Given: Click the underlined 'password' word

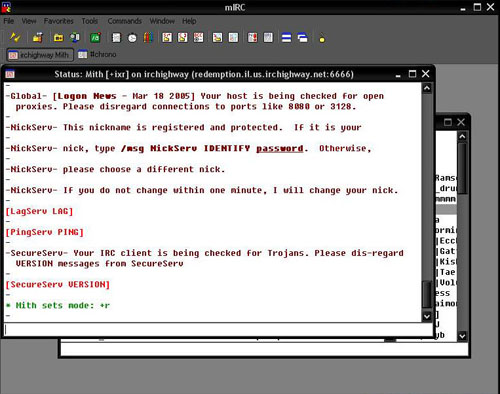Looking at the screenshot, I should click(x=280, y=148).
